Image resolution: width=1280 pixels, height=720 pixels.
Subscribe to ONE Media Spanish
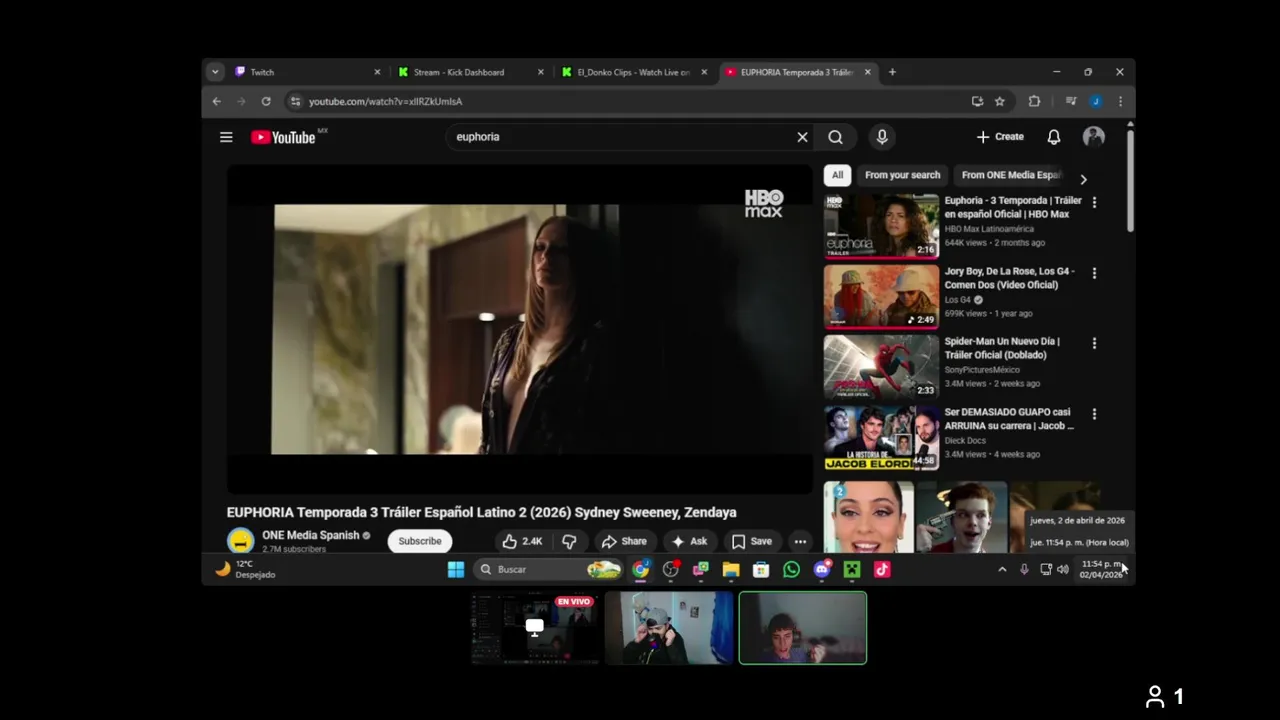tap(420, 541)
